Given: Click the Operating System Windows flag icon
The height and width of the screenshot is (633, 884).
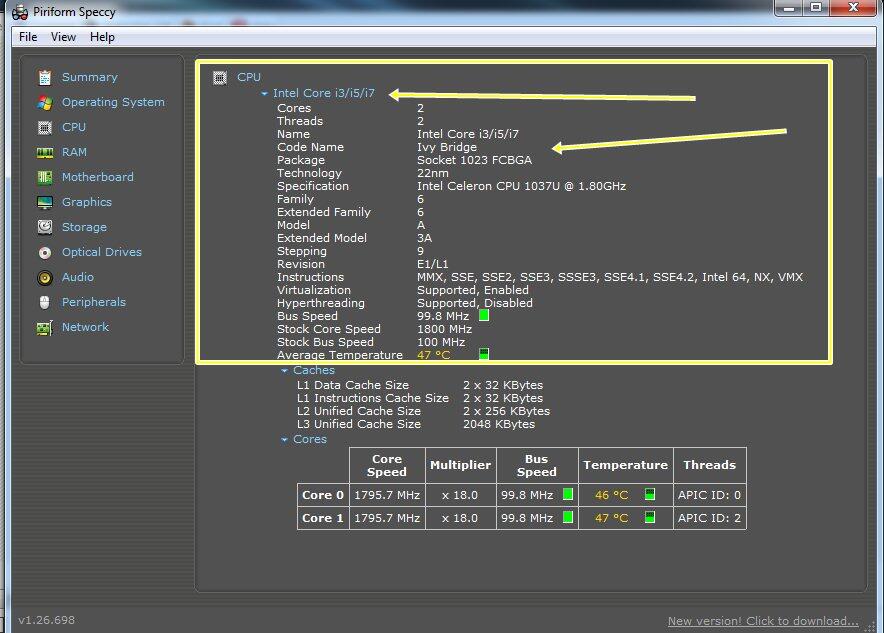Looking at the screenshot, I should [45, 103].
